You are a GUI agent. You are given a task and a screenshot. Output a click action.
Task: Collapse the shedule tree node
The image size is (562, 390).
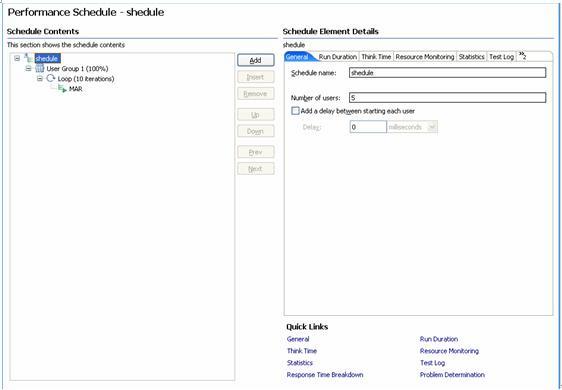point(17,58)
